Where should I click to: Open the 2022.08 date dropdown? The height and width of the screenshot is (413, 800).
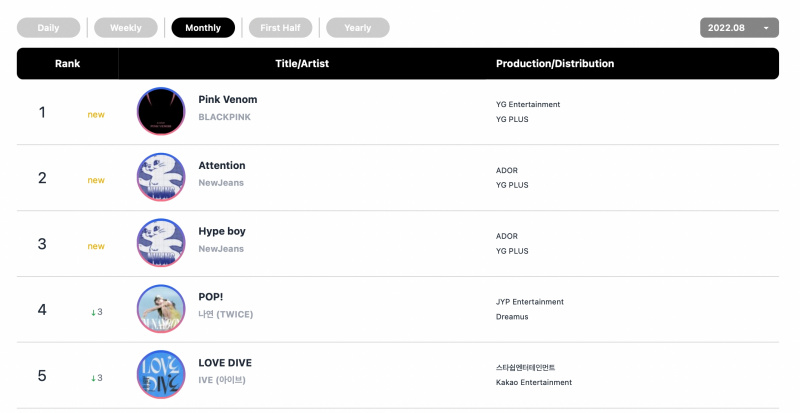tap(739, 28)
